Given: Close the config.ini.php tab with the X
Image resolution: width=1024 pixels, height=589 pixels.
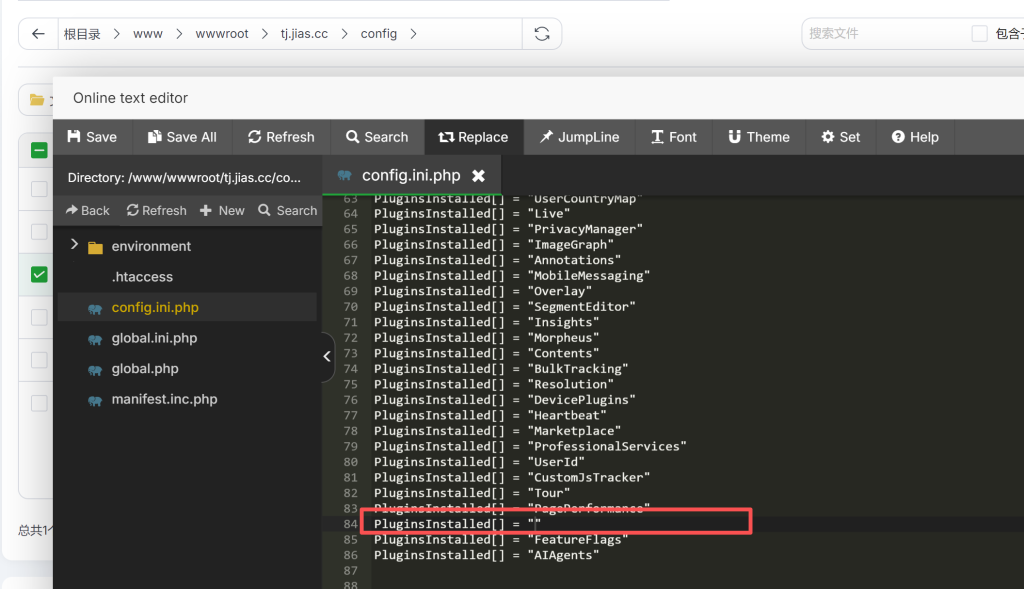Looking at the screenshot, I should (x=479, y=176).
